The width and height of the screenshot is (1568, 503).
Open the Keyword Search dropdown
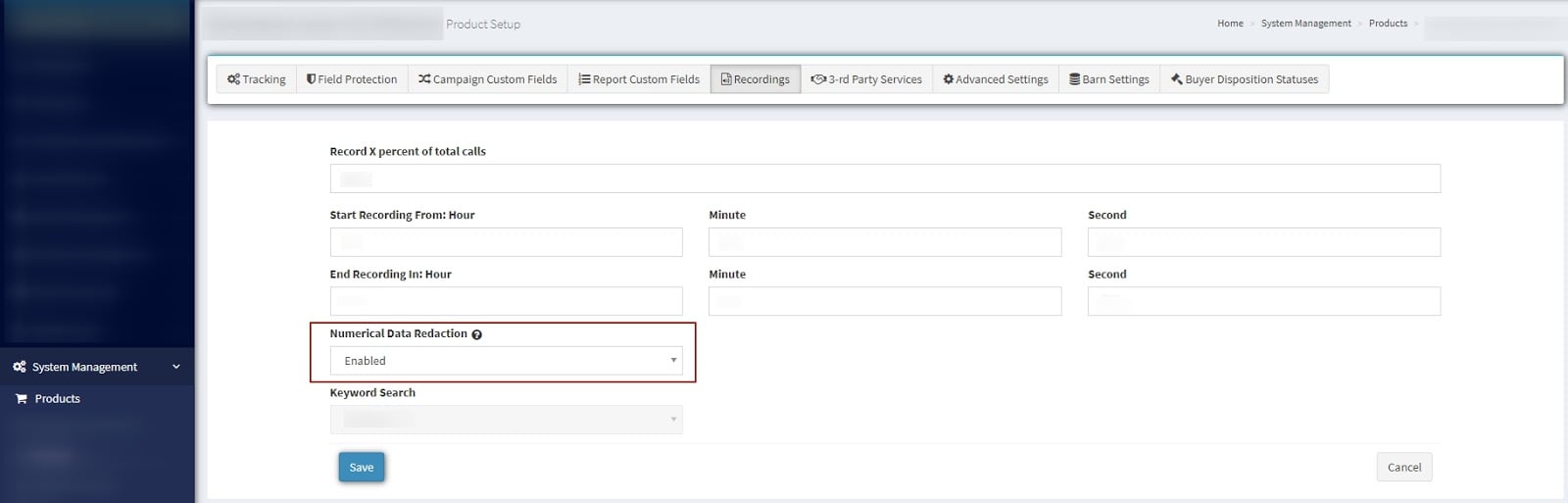tap(506, 420)
